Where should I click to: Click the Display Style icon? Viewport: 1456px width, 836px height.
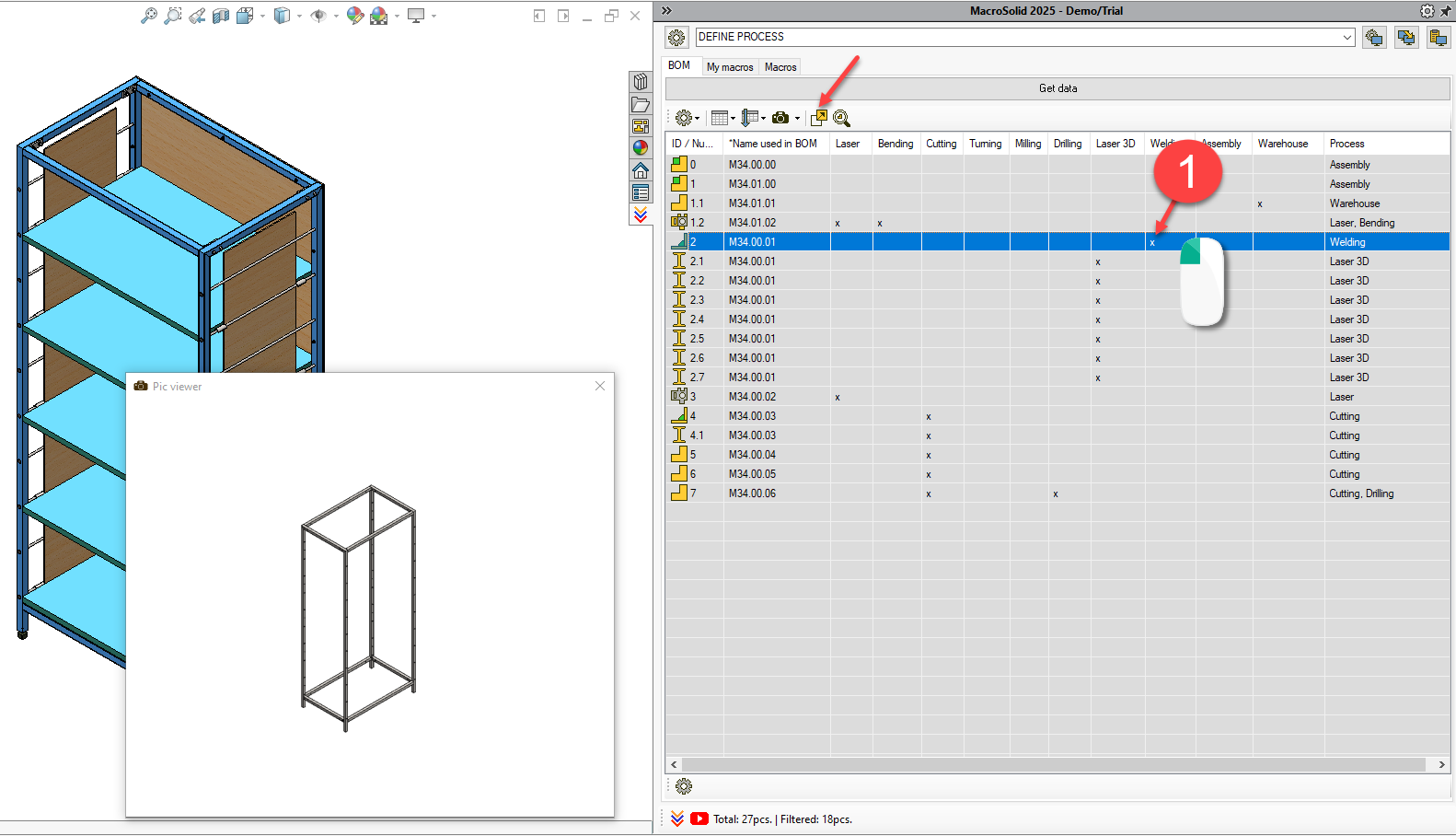coord(282,16)
